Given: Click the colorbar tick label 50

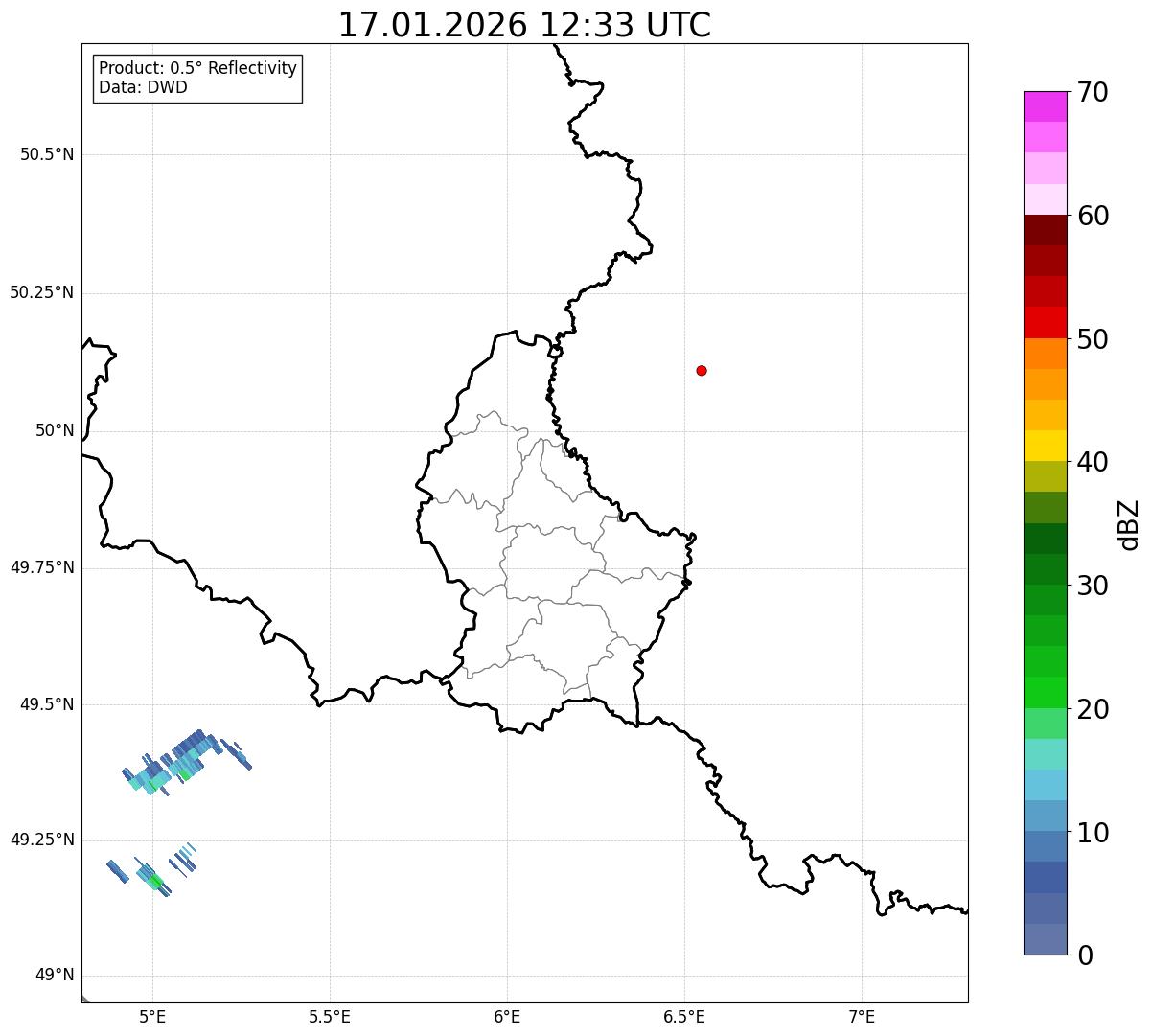Looking at the screenshot, I should pyautogui.click(x=1093, y=339).
